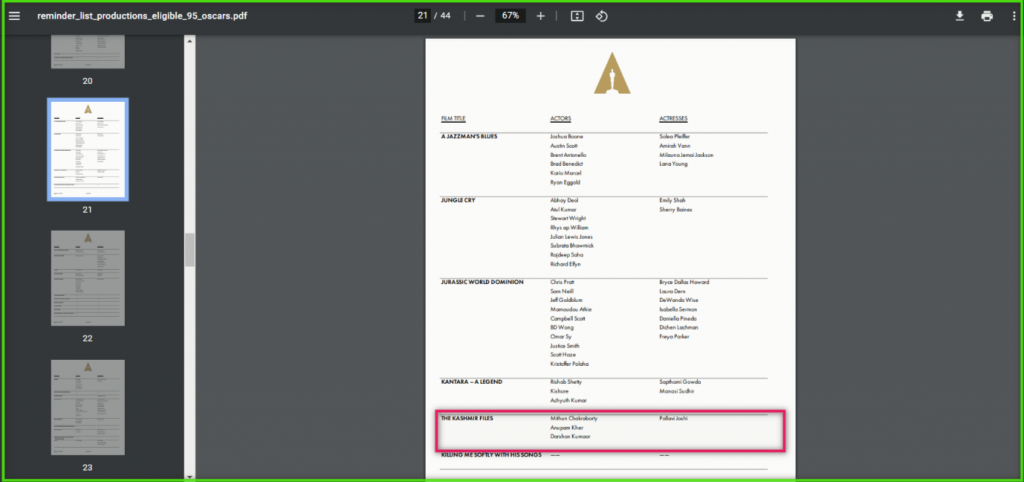Click actor name Jeff Goldblum
This screenshot has width=1024, height=482.
[566, 300]
